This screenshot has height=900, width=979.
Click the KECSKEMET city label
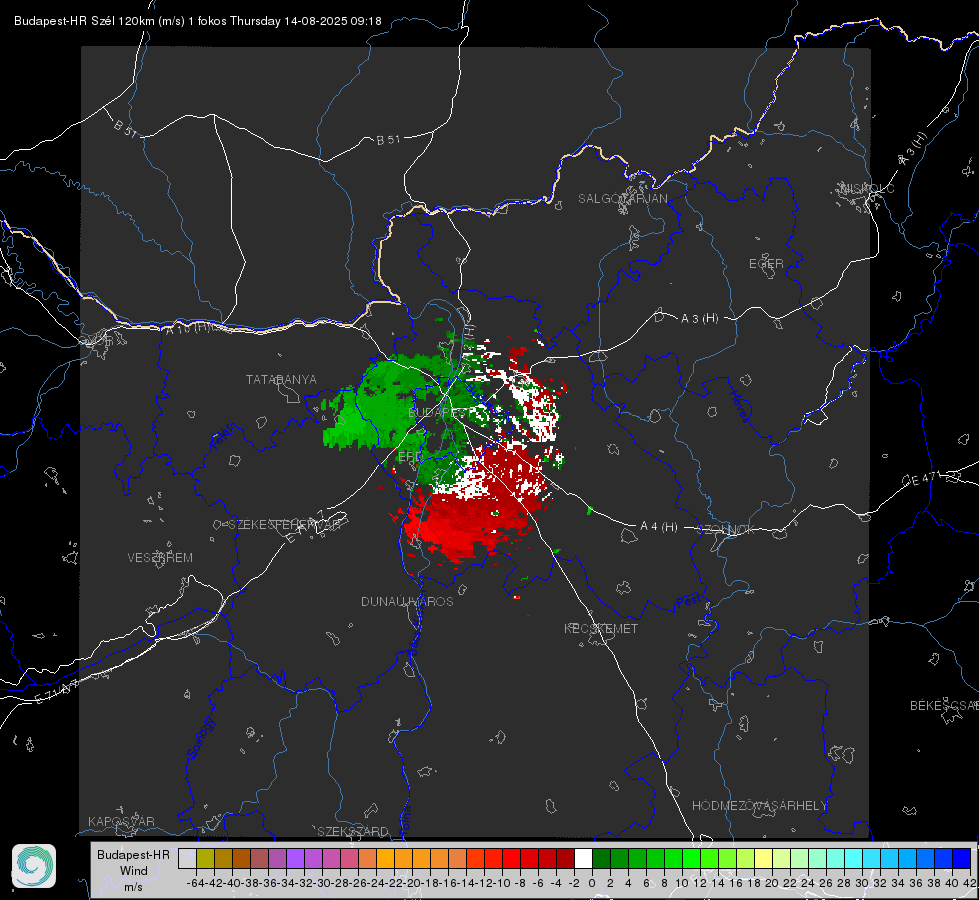601,628
